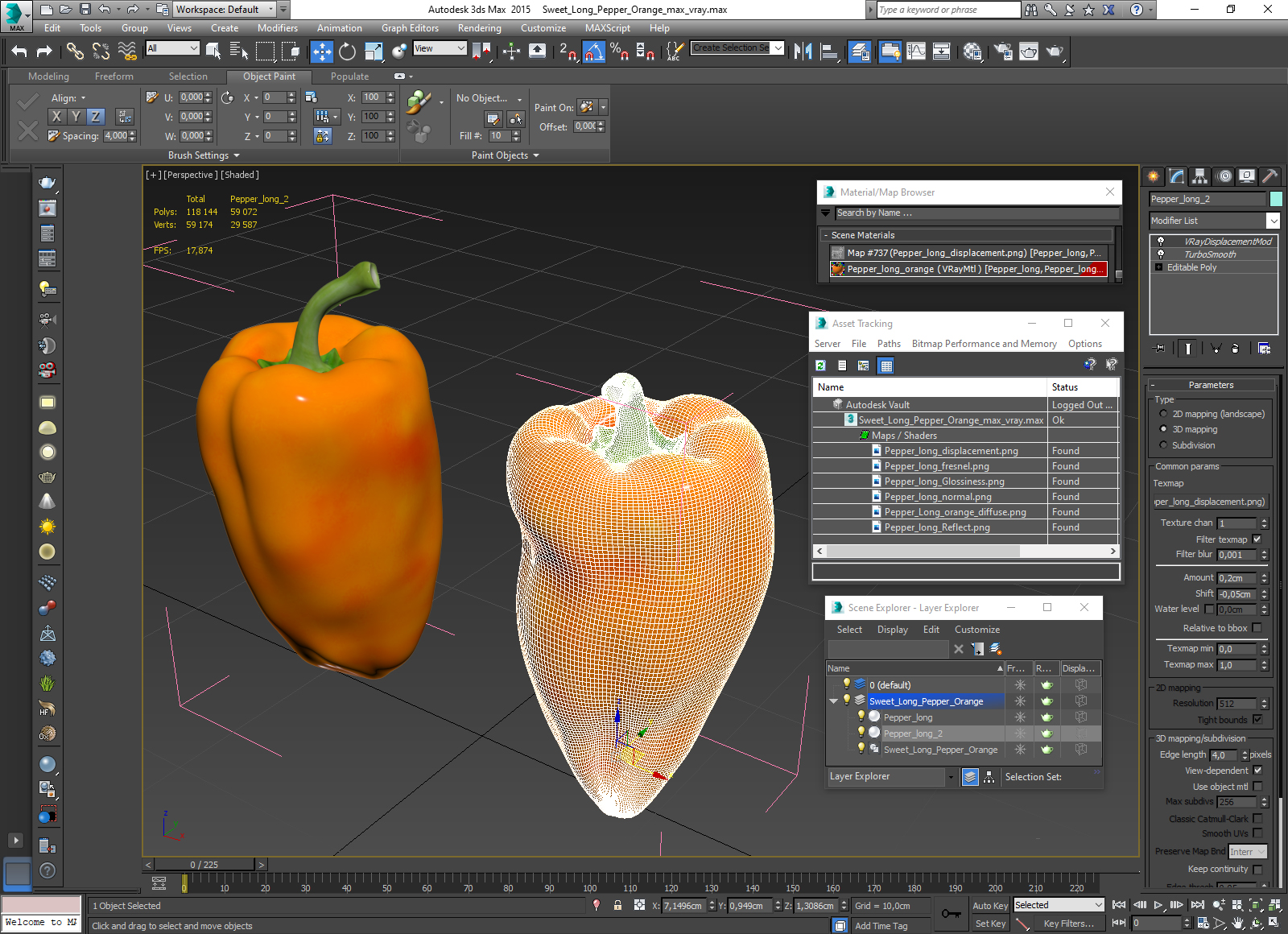This screenshot has width=1288, height=934.
Task: Toggle the selection lock icon in status bar
Action: point(617,905)
